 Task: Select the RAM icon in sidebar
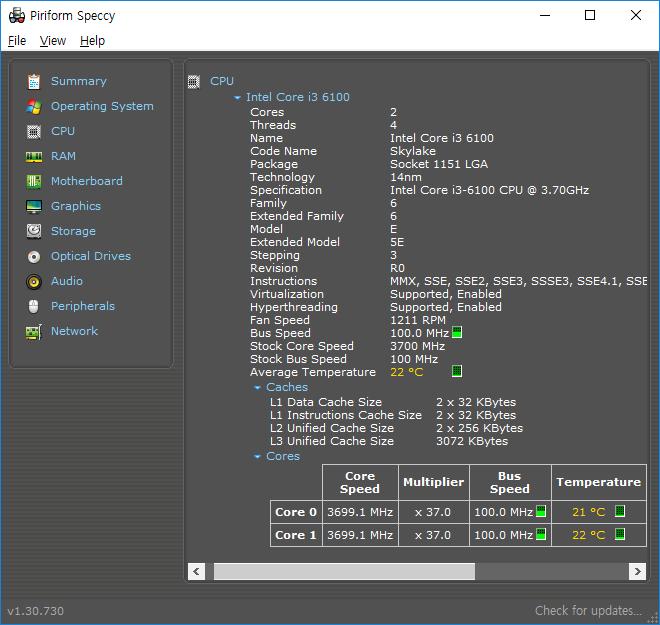[x=34, y=156]
